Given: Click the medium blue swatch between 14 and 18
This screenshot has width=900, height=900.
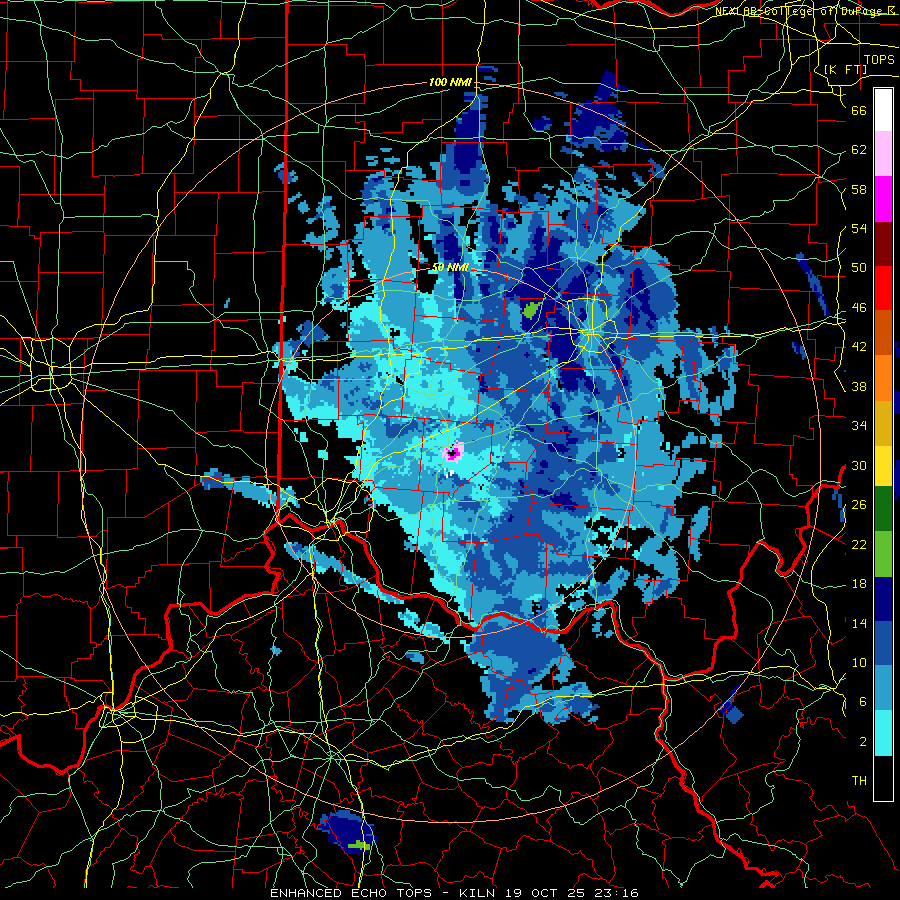Looking at the screenshot, I should tap(883, 644).
